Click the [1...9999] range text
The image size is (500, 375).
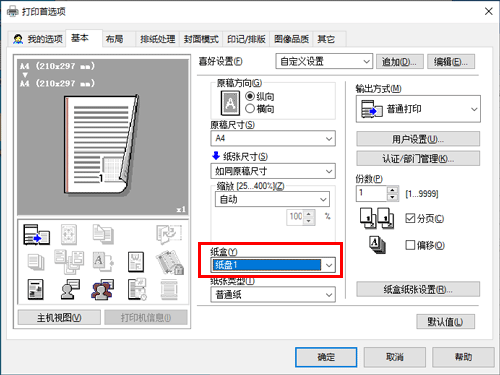point(422,194)
